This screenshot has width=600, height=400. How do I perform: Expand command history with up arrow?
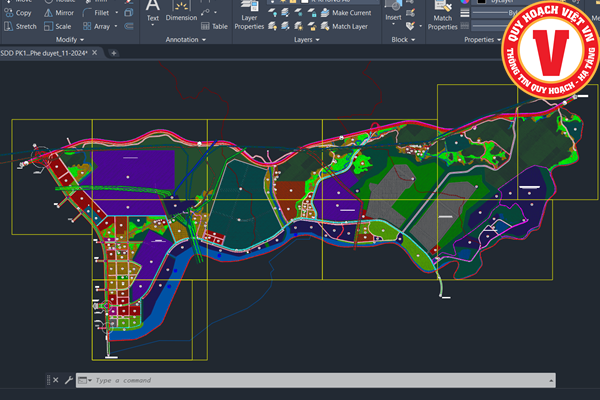tap(551, 380)
